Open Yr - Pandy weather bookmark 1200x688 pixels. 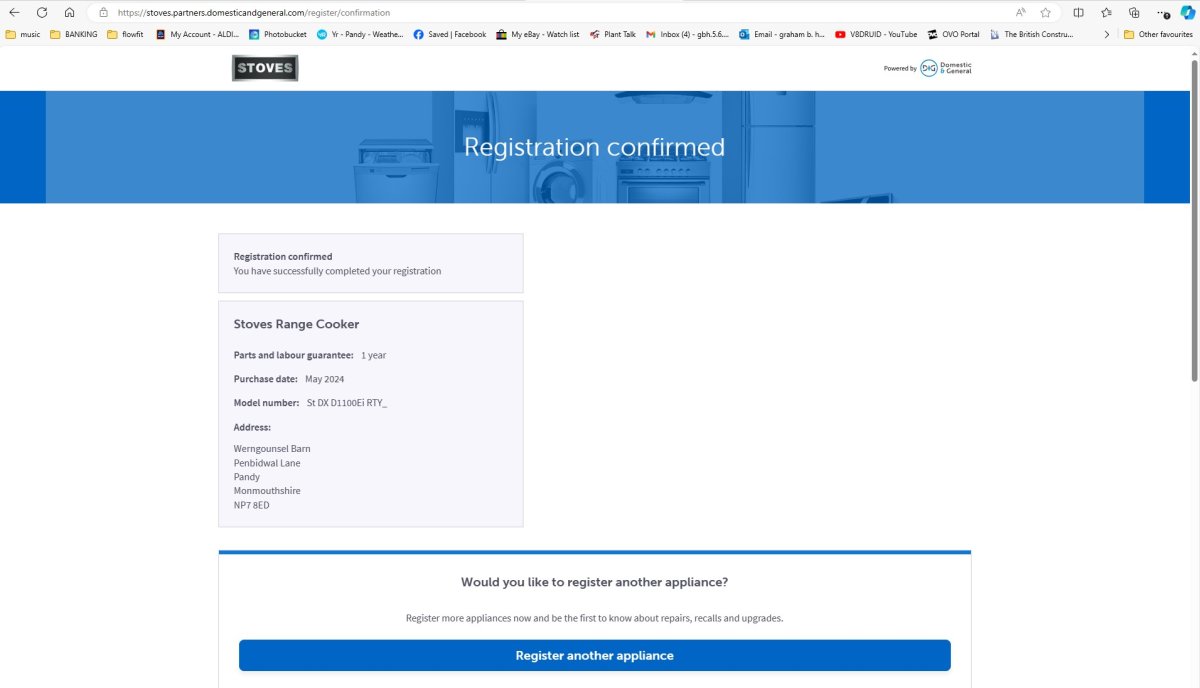point(360,34)
